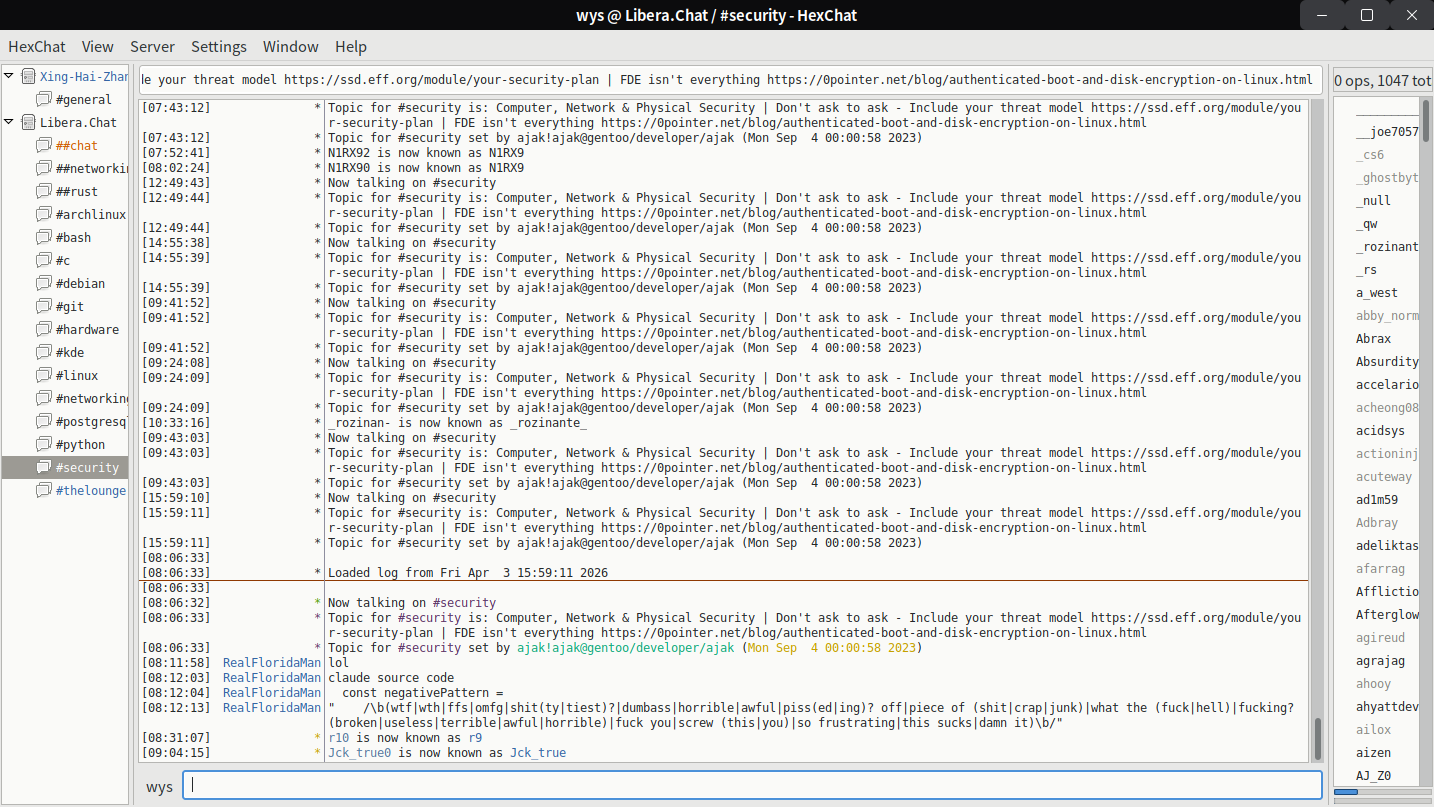
Task: Click the channel icon next to #thelounge
Action: (x=44, y=490)
